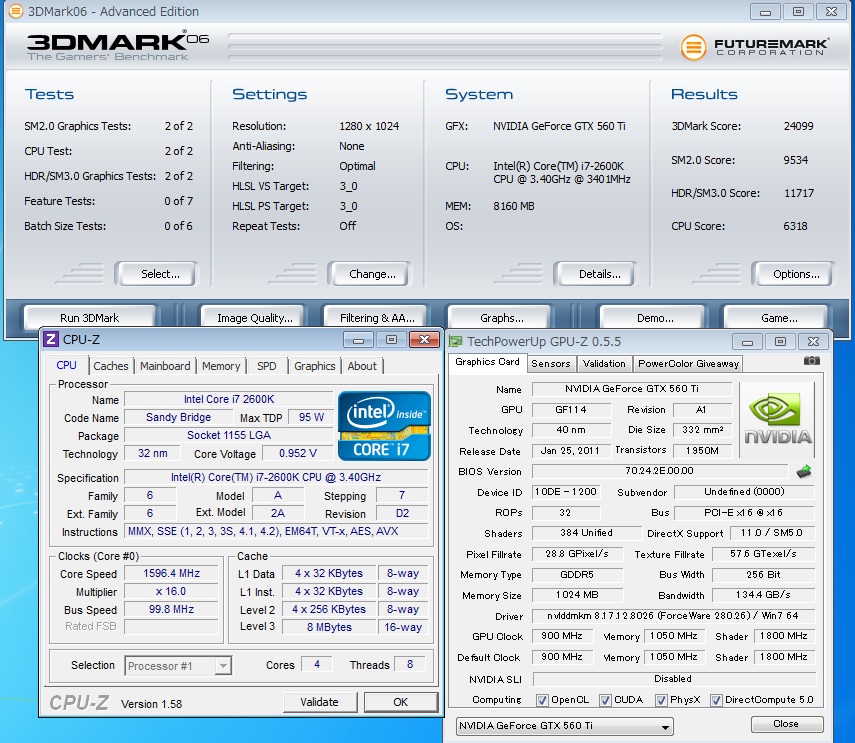The width and height of the screenshot is (855, 743).
Task: Open the Sensors tab in GPU-Z
Action: pos(551,363)
